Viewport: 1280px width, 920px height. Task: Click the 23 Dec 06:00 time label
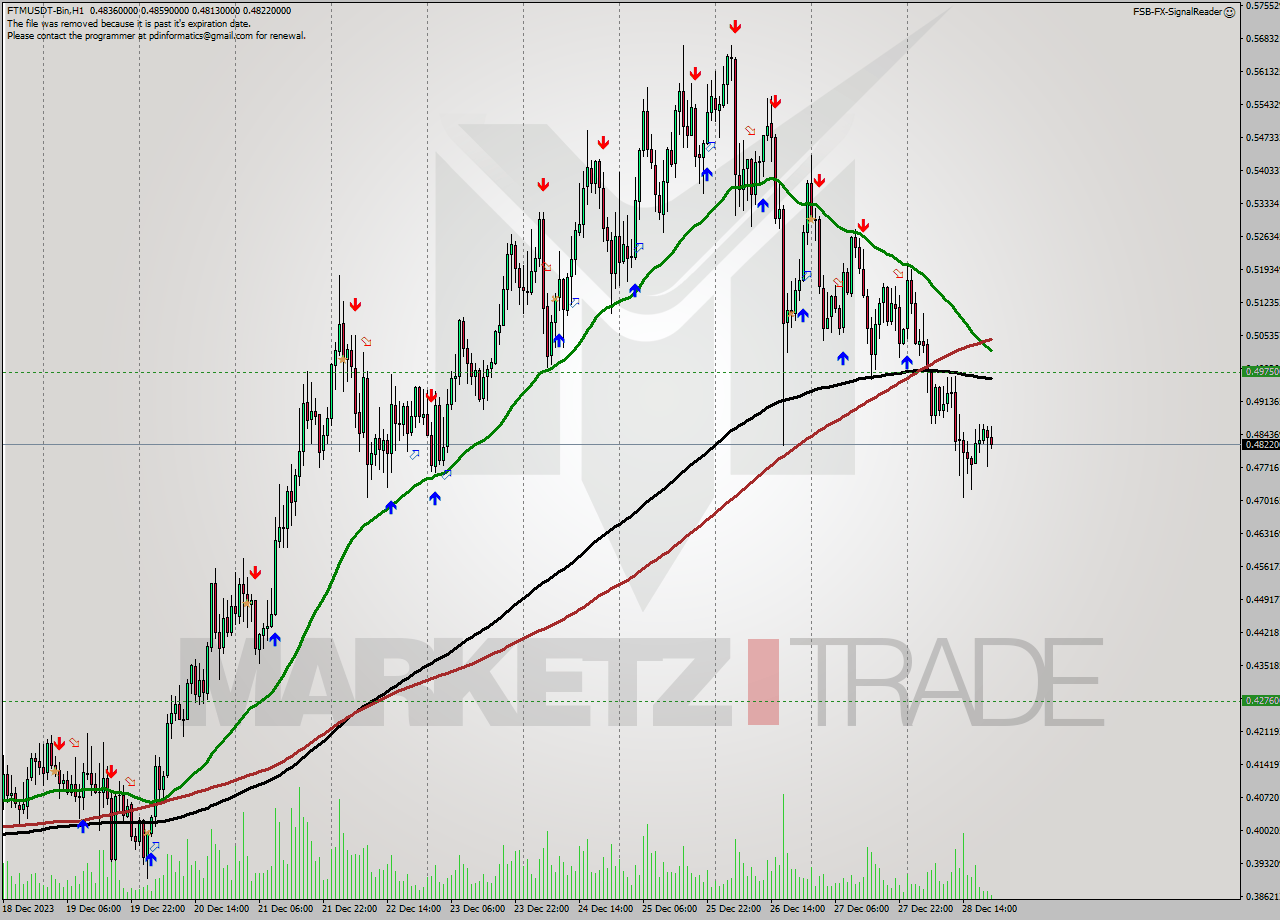(x=477, y=909)
